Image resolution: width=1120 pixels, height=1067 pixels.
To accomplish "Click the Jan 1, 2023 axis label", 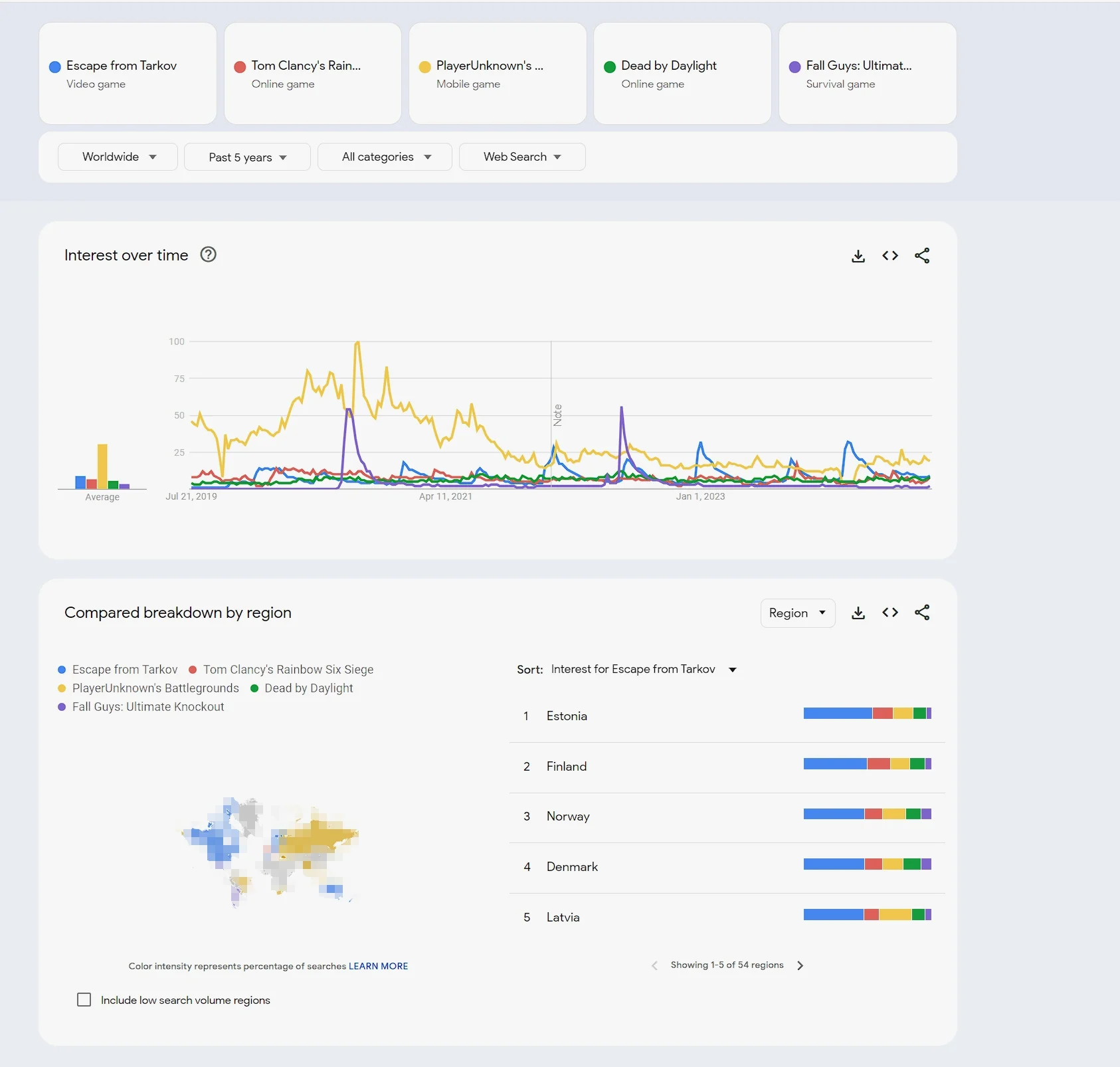I will pos(700,496).
